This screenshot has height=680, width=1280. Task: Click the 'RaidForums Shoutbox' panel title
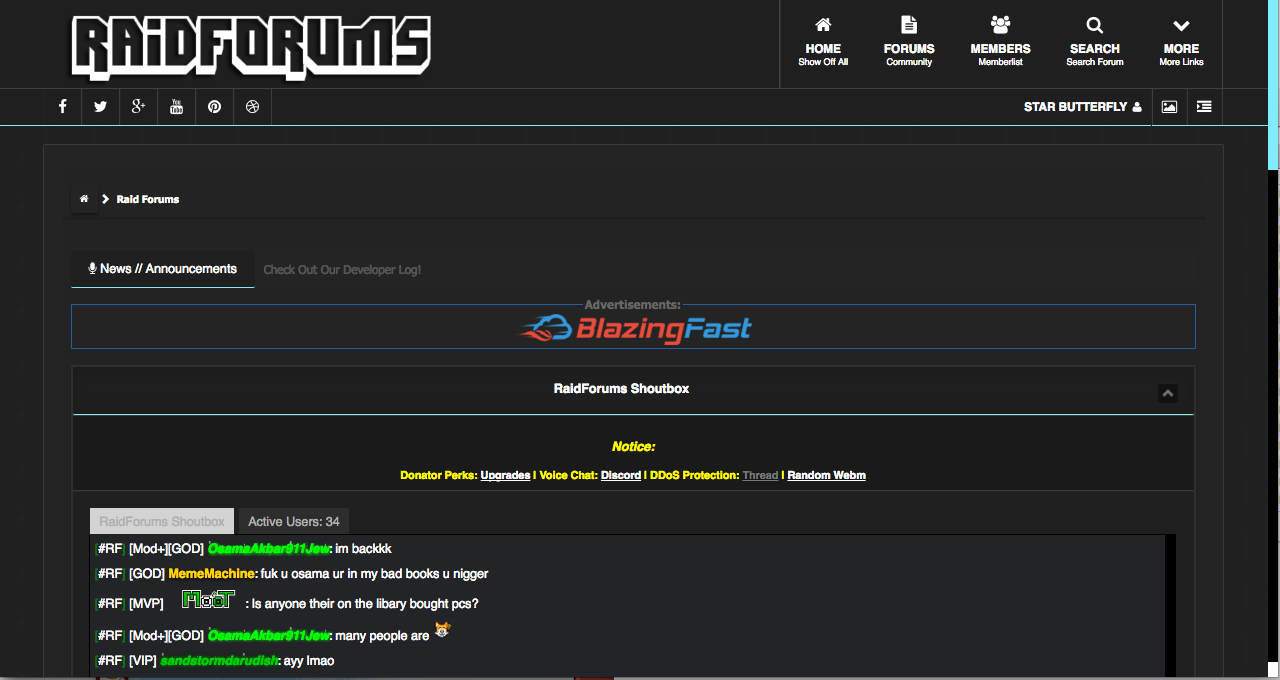pos(621,388)
